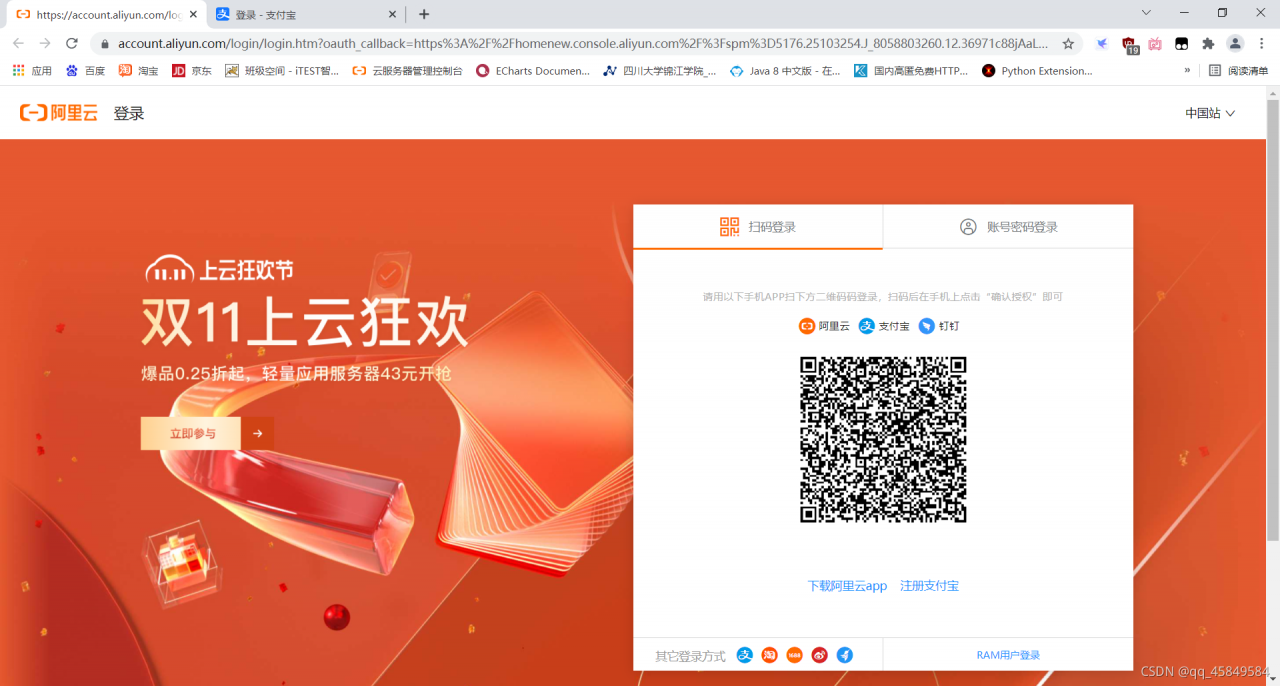Image resolution: width=1280 pixels, height=686 pixels.
Task: Open the 四川大学锦江学院 bookmark
Action: click(660, 71)
